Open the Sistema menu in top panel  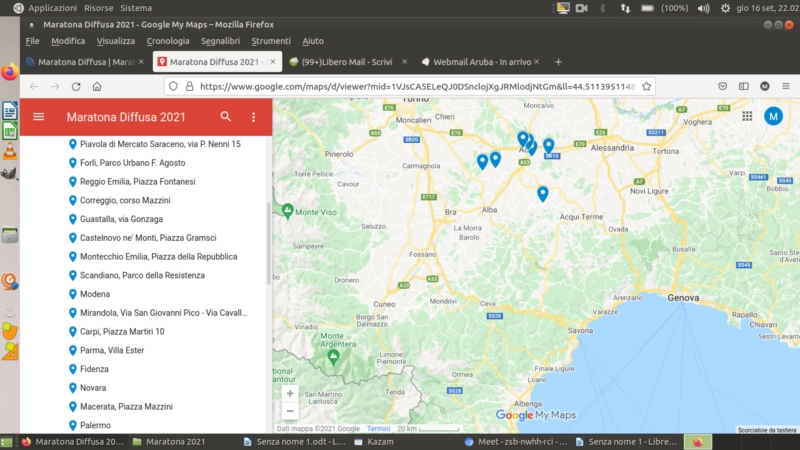click(x=136, y=8)
